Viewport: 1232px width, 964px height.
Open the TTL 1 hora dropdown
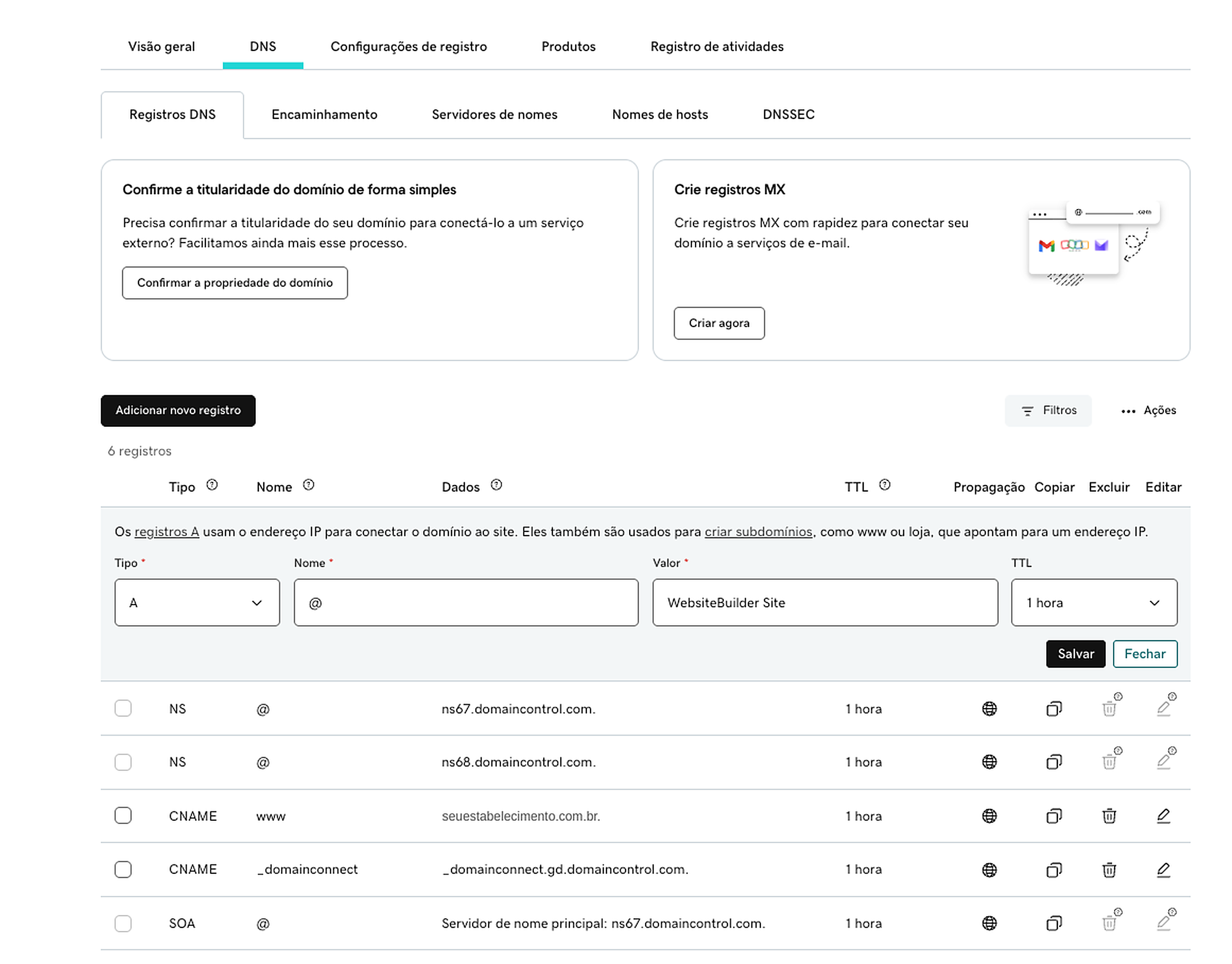1094,602
